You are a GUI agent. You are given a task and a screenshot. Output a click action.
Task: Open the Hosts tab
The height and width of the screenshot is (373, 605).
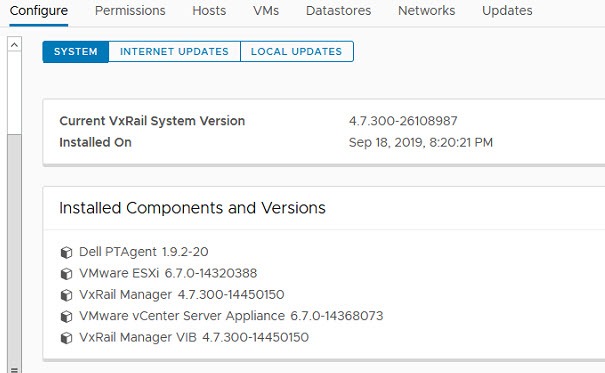tap(209, 11)
